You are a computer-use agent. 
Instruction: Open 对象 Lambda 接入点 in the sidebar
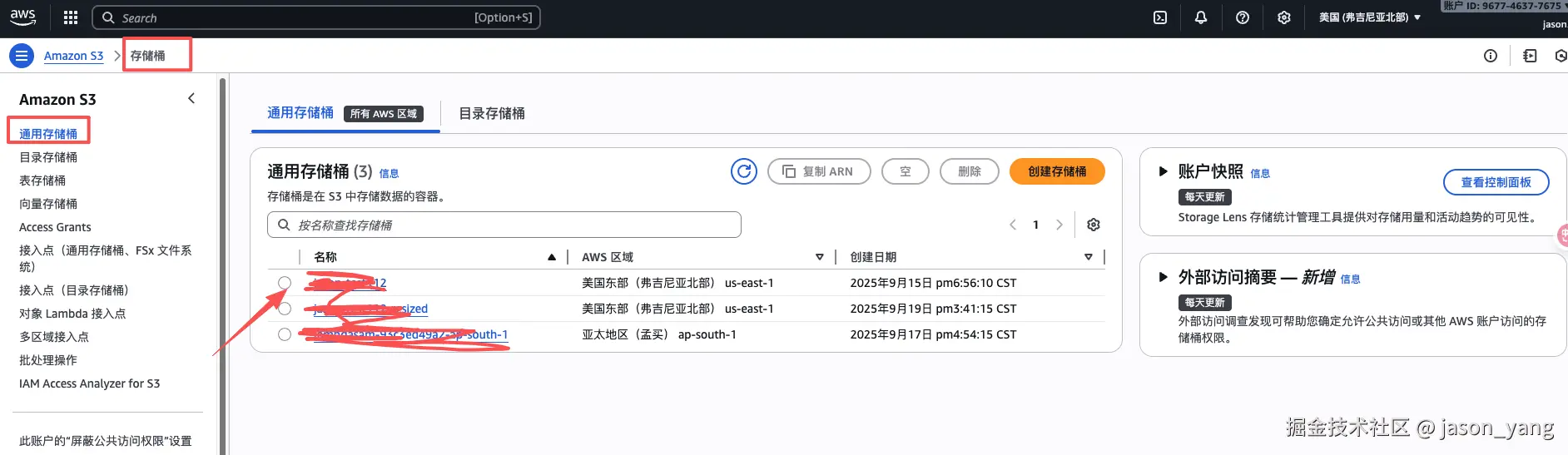coord(72,314)
